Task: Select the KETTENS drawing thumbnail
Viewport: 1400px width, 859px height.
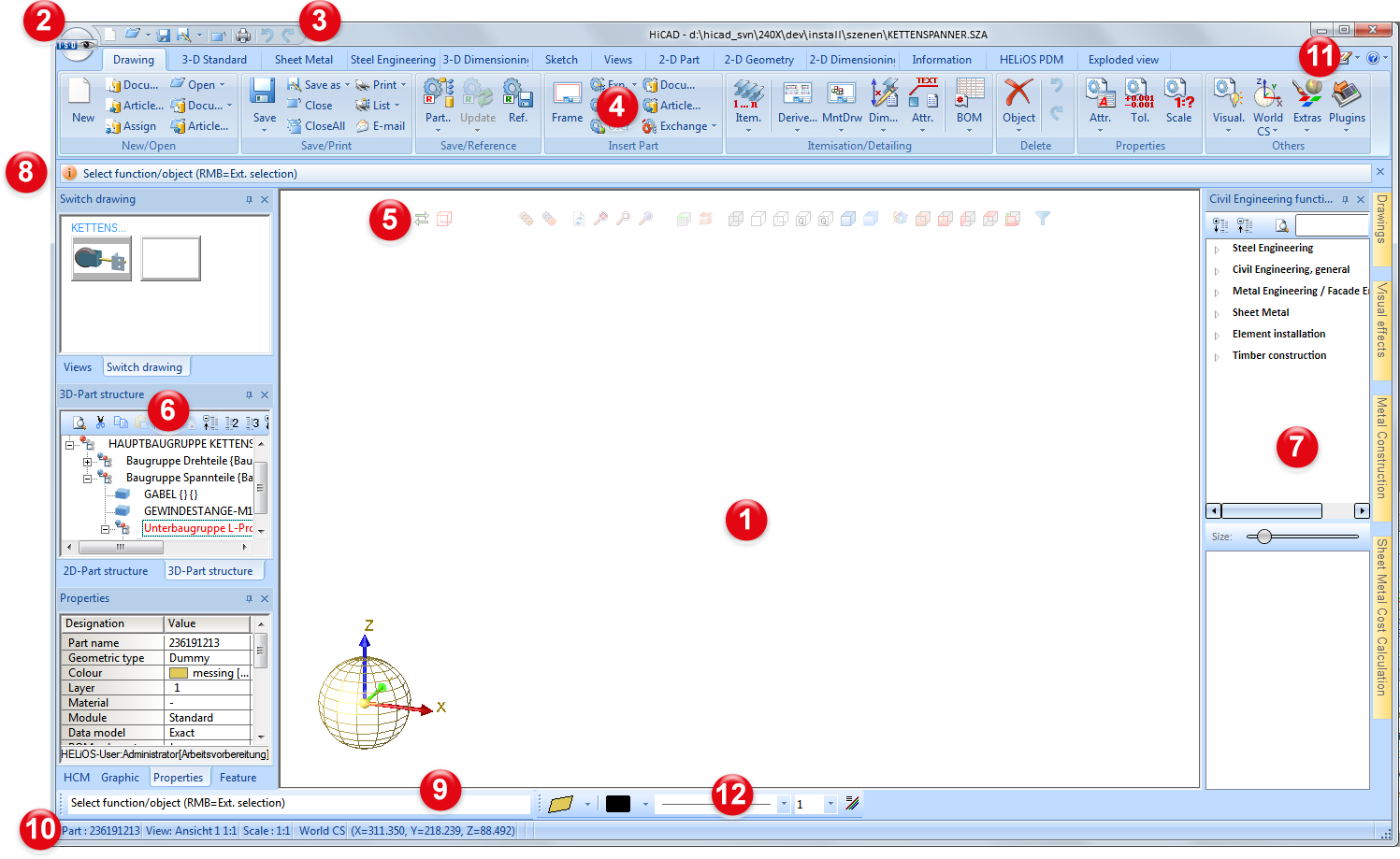Action: point(101,259)
